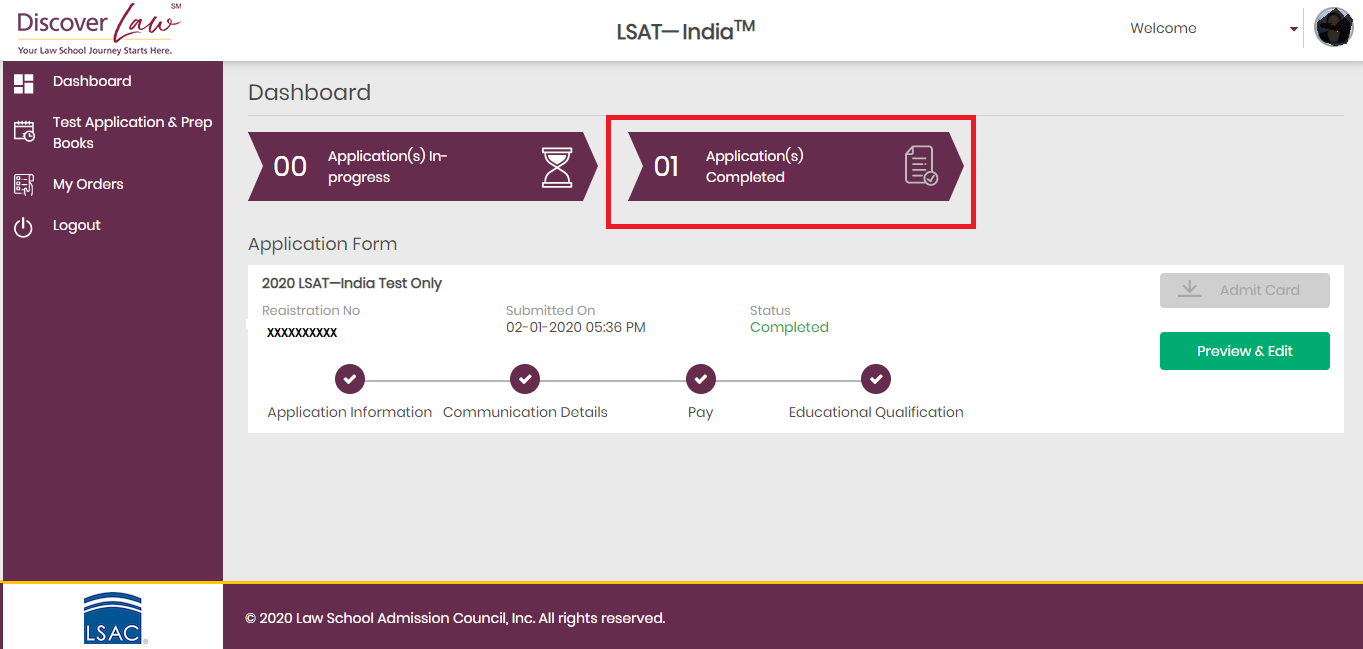Screen dimensions: 1363x649
Task: Click the hourglass in-progress icon
Action: [x=557, y=167]
